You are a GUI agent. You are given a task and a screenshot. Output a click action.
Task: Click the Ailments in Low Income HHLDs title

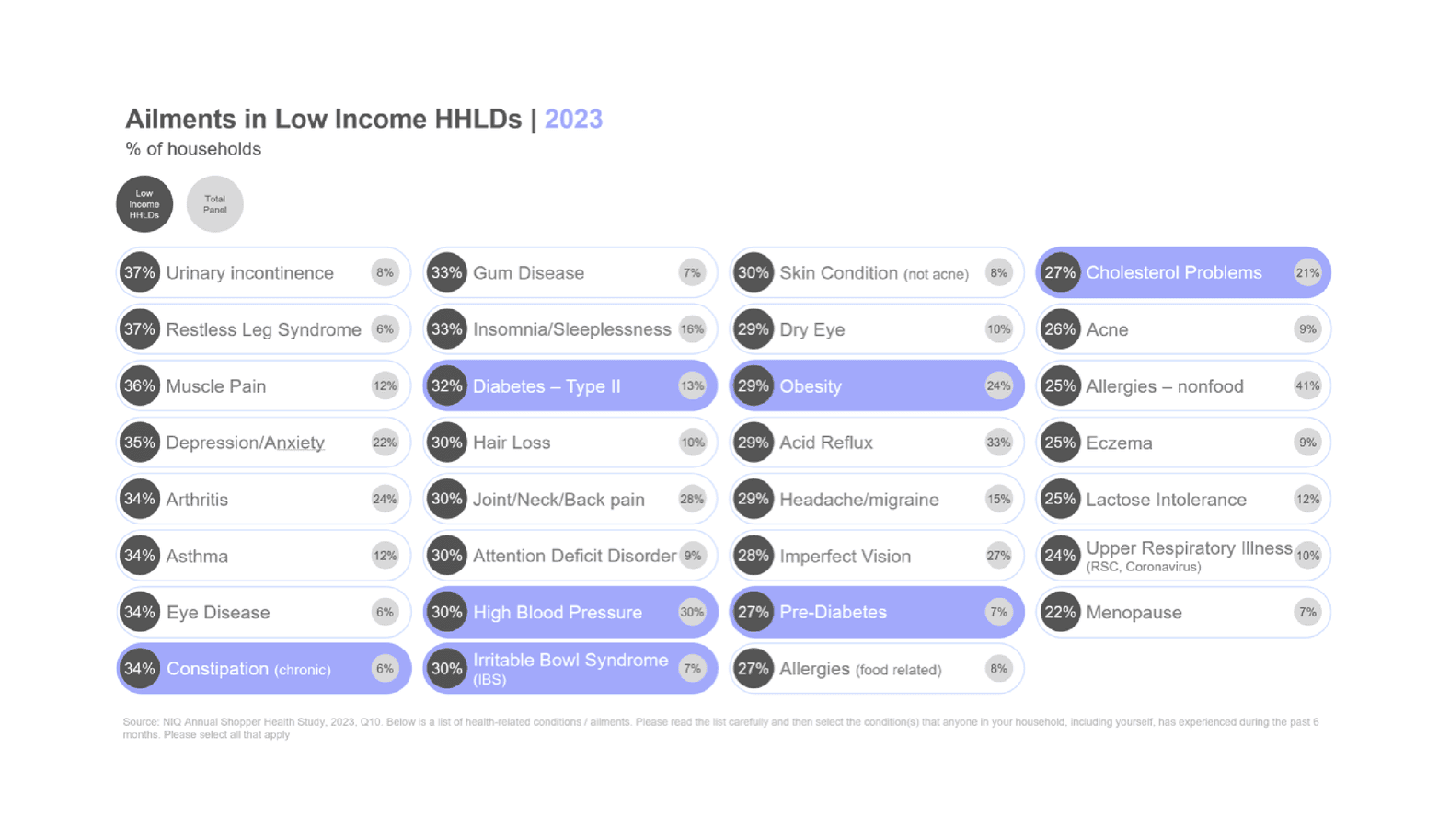[x=323, y=119]
